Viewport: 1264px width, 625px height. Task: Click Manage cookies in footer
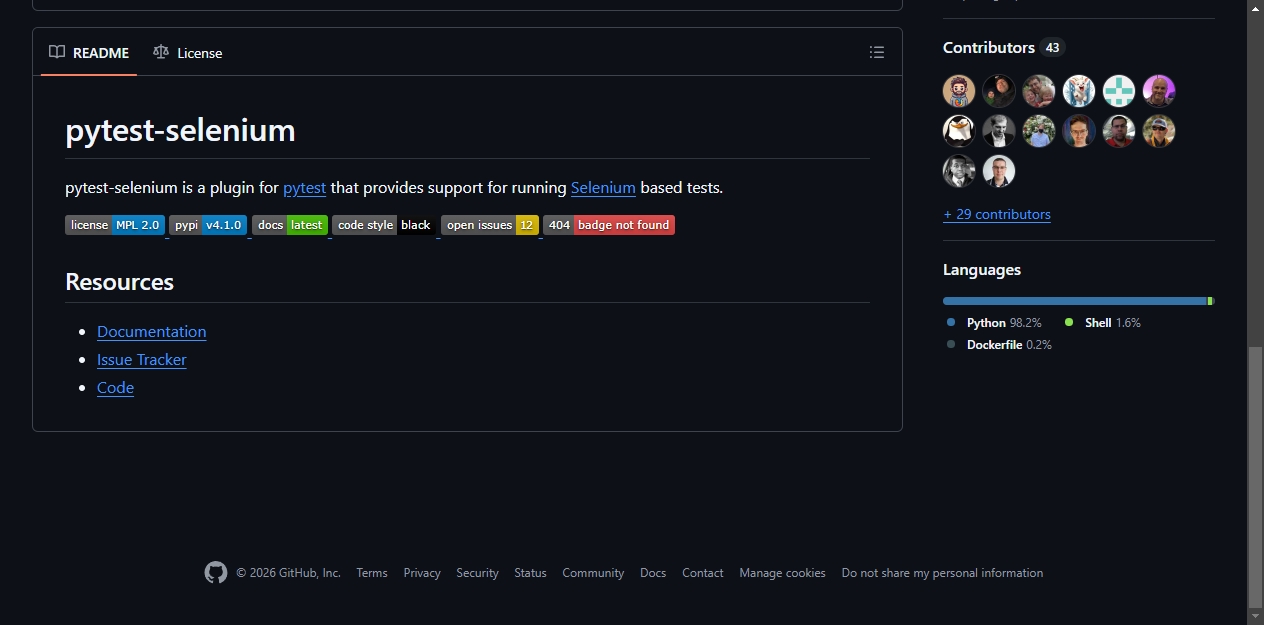782,573
